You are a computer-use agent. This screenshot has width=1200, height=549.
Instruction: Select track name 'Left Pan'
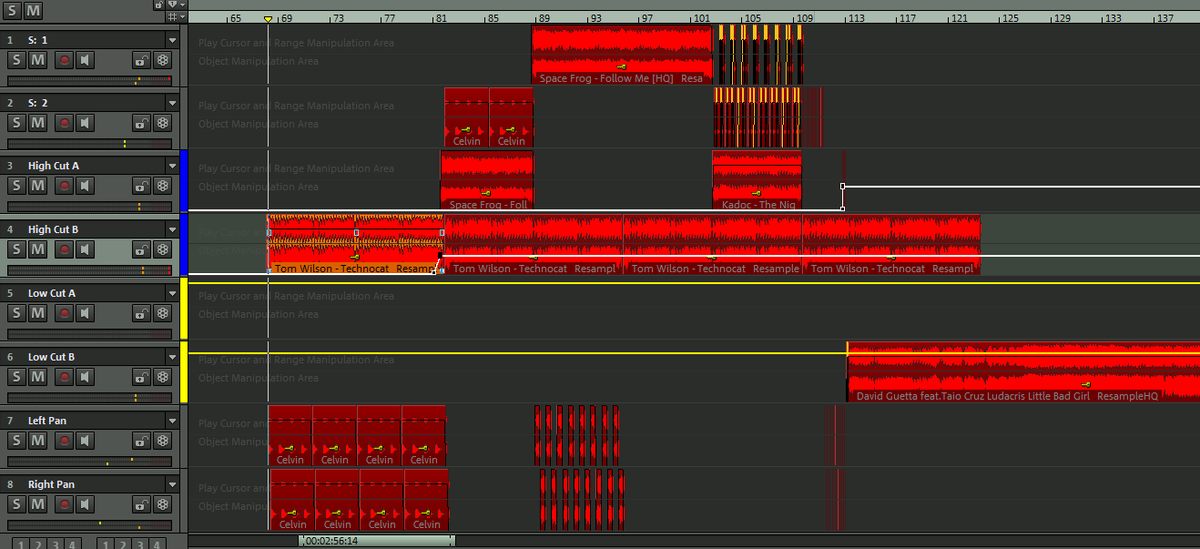[x=48, y=420]
